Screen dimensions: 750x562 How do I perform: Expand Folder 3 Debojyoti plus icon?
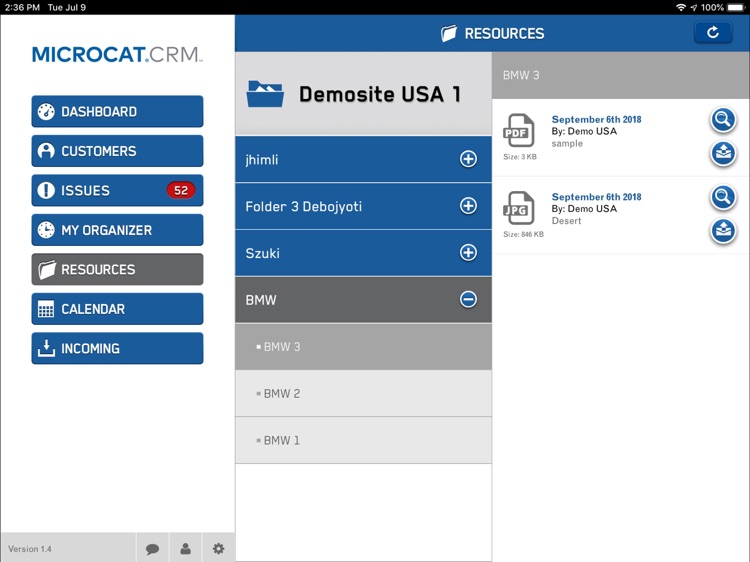tap(468, 206)
